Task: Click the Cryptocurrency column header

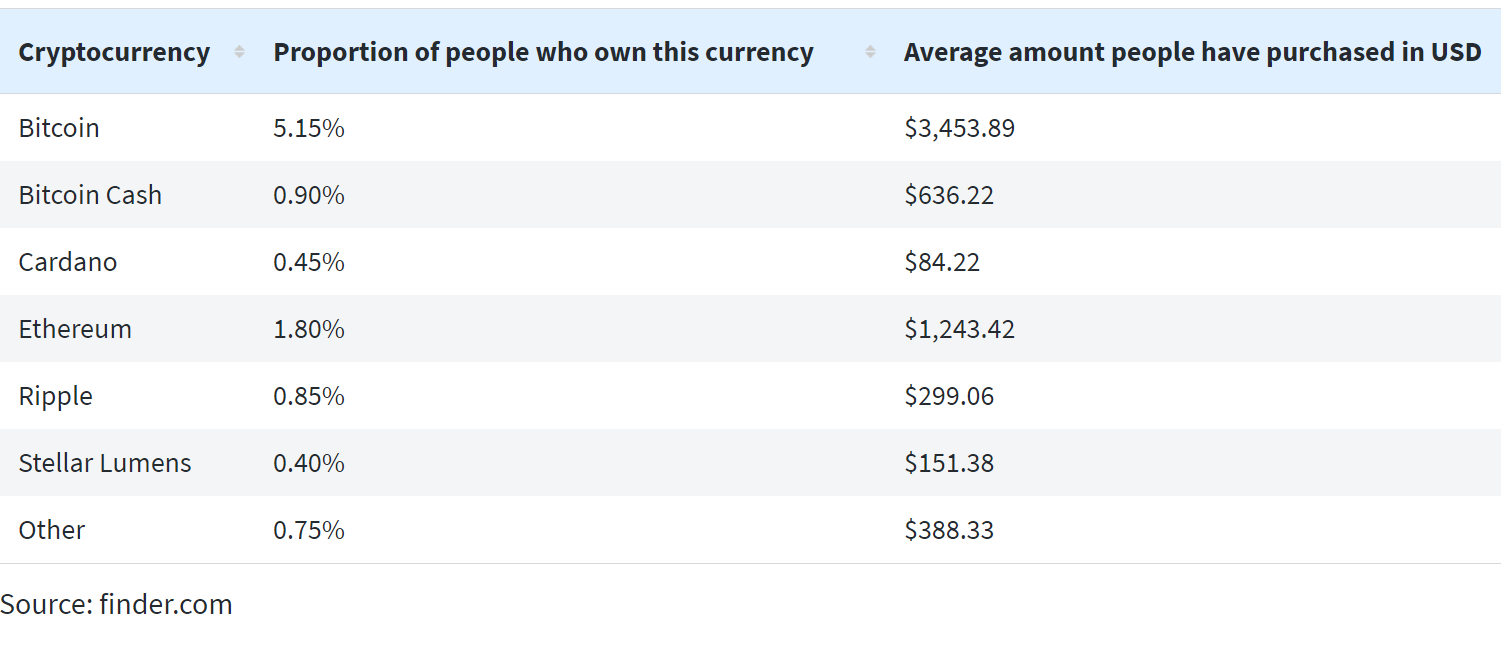Action: point(114,52)
